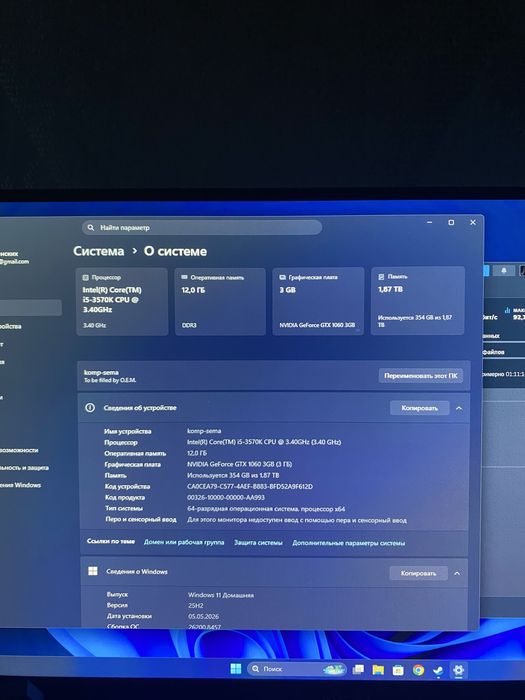525x700 pixels.
Task: Collapse the Сведения о Windows section
Action: pos(457,573)
